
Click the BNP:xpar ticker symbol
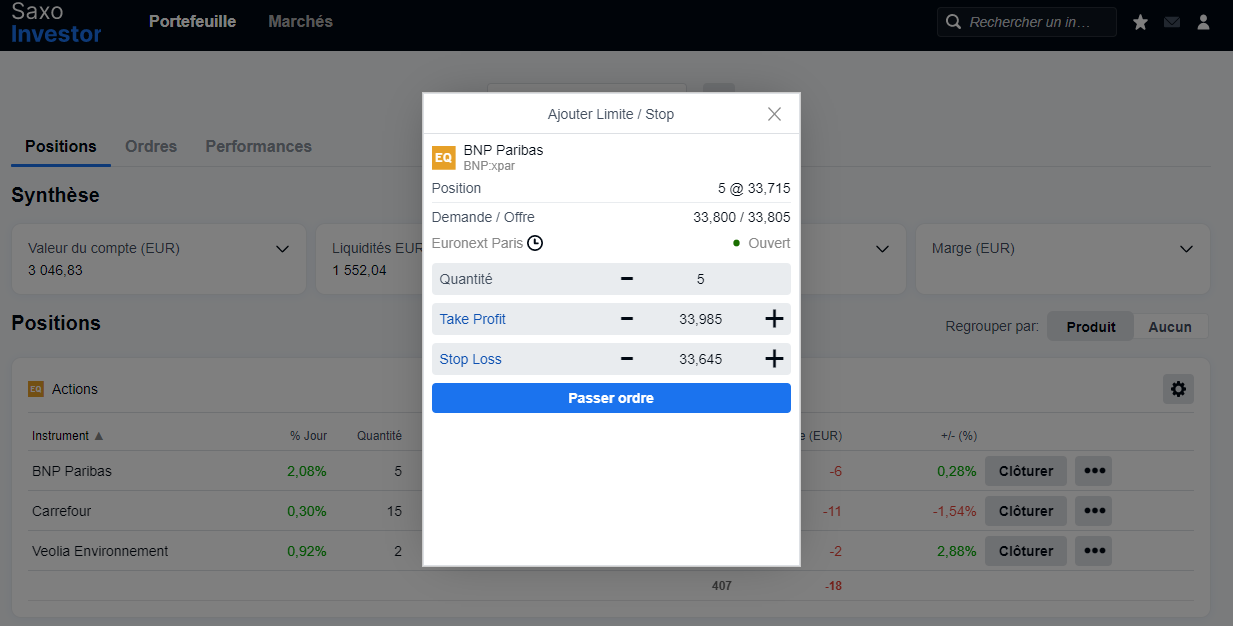pyautogui.click(x=489, y=166)
